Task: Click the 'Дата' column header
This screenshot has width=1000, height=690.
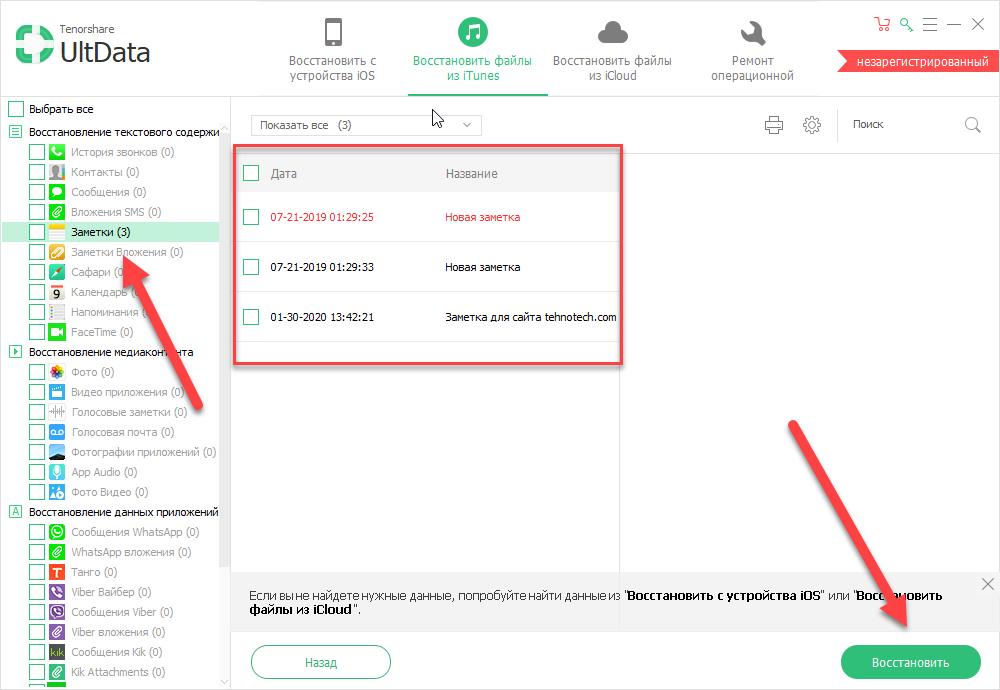Action: pyautogui.click(x=283, y=173)
